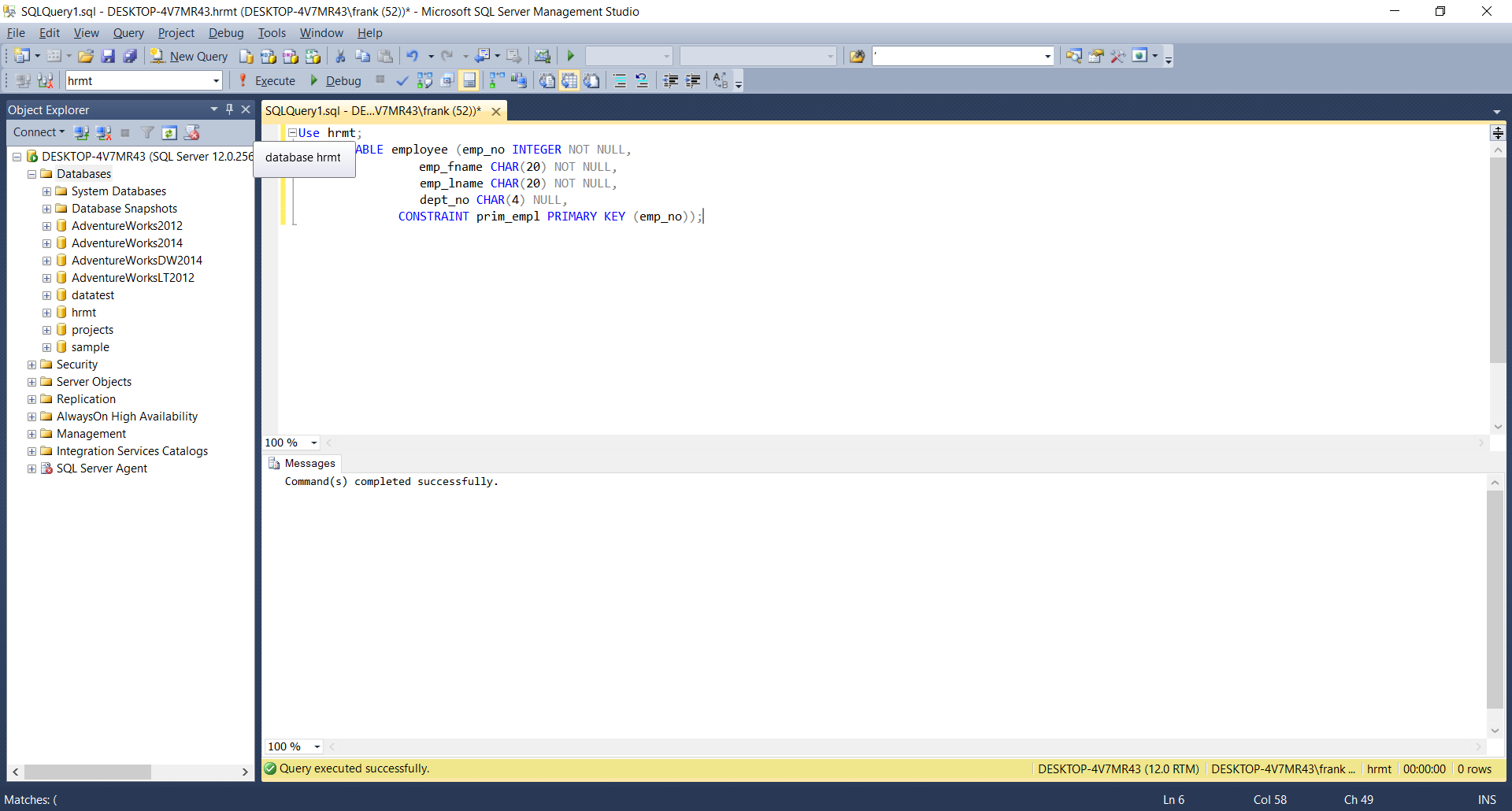
Task: Click the Comment out selected lines icon
Action: click(x=620, y=80)
